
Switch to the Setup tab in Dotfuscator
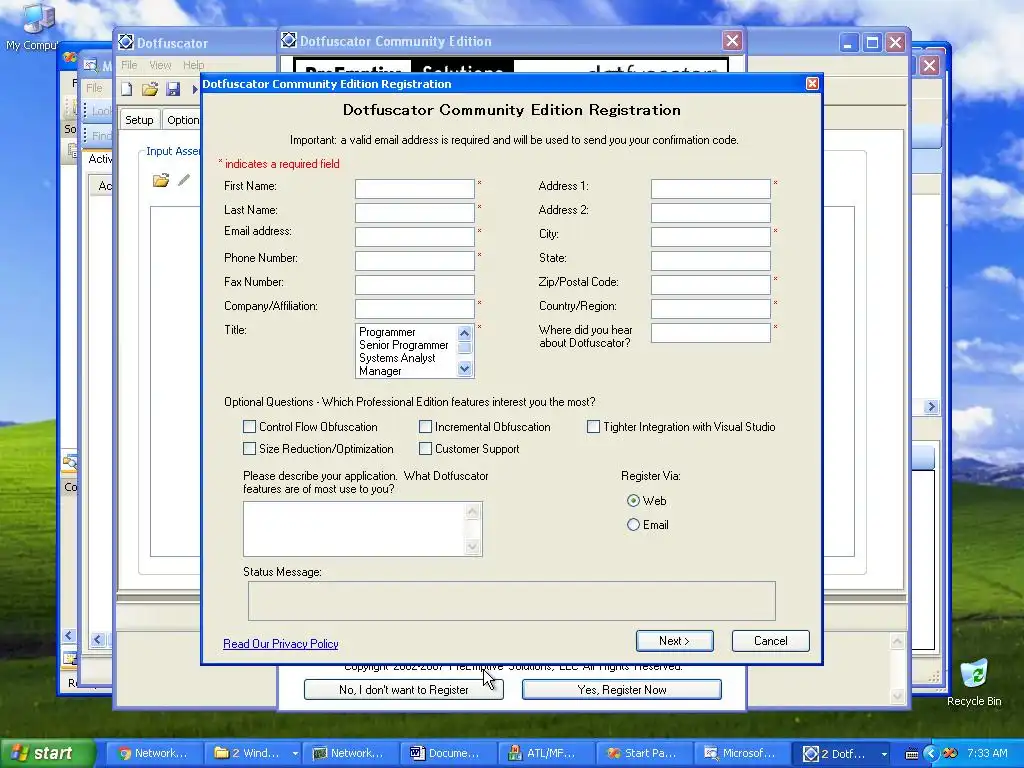coord(139,120)
